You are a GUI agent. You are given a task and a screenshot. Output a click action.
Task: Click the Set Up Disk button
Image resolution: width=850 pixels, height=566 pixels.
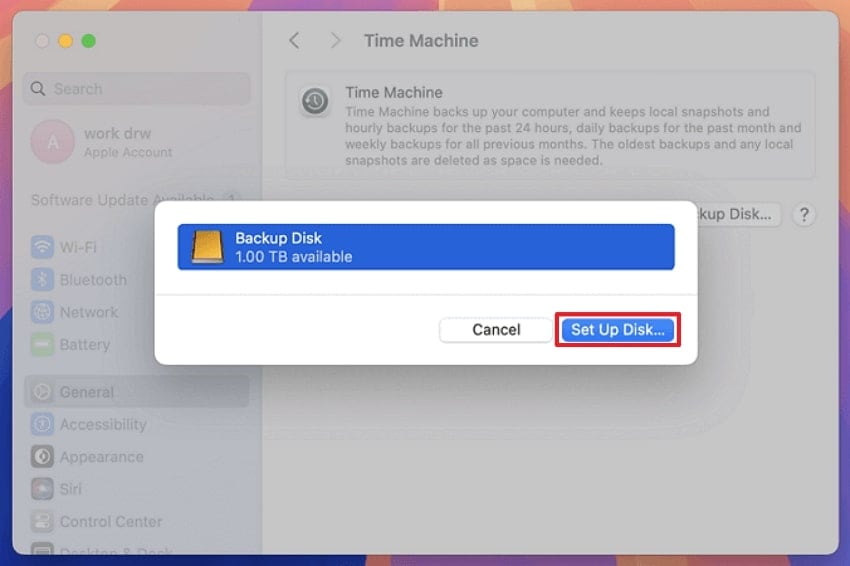[617, 330]
